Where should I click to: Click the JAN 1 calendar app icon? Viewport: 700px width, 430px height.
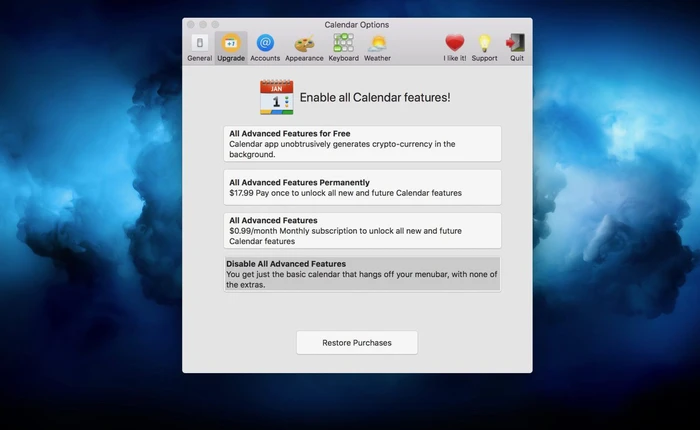tap(277, 97)
